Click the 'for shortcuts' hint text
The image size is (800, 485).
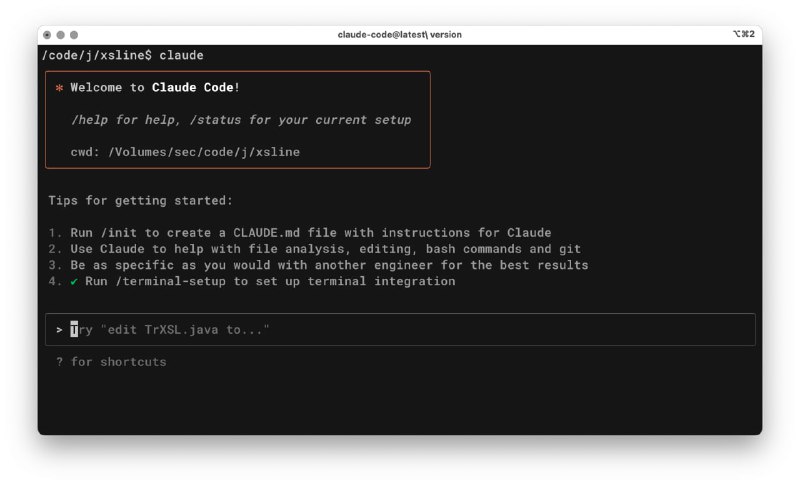(x=118, y=362)
